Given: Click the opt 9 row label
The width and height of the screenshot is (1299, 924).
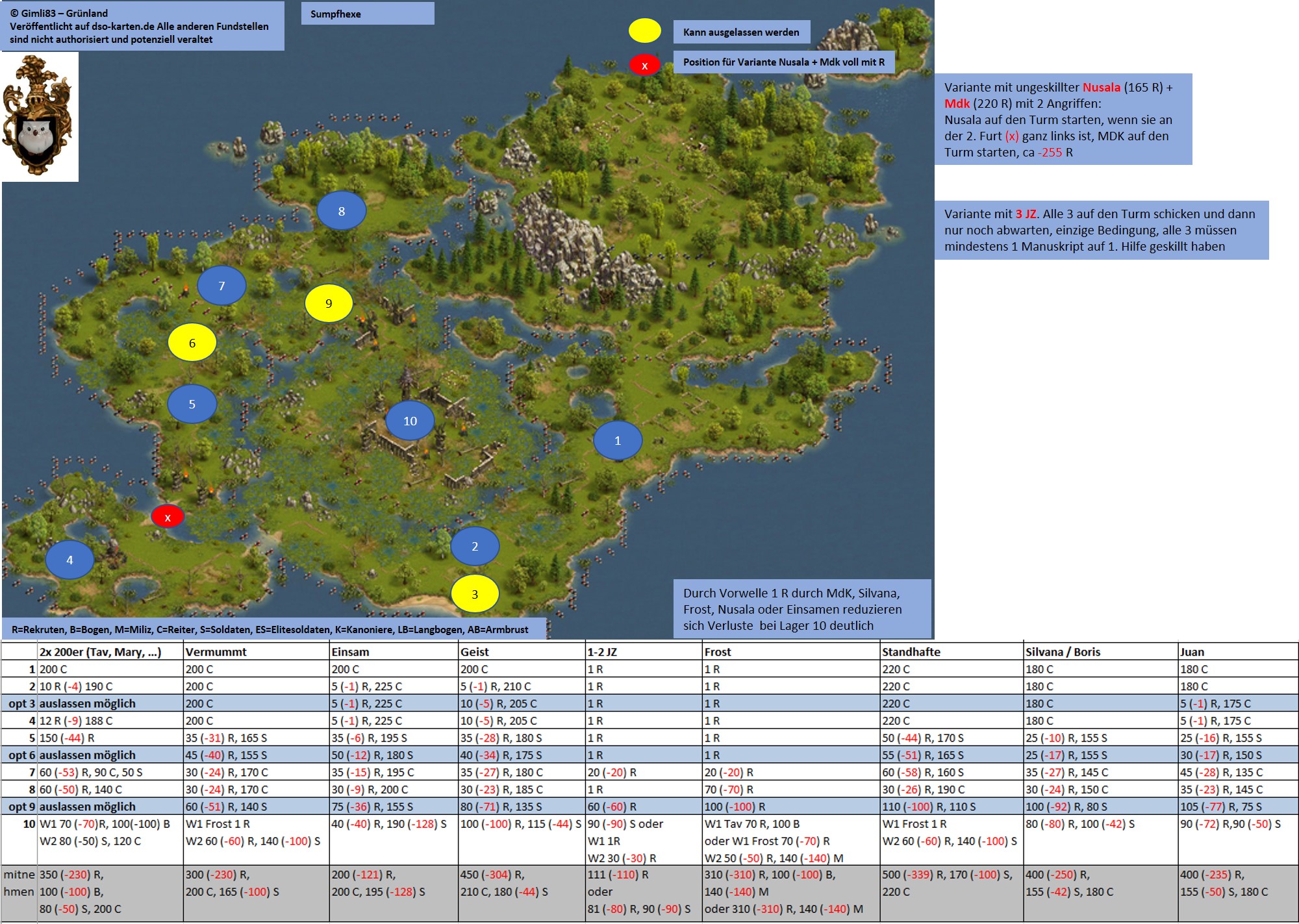Looking at the screenshot, I should click(x=20, y=806).
